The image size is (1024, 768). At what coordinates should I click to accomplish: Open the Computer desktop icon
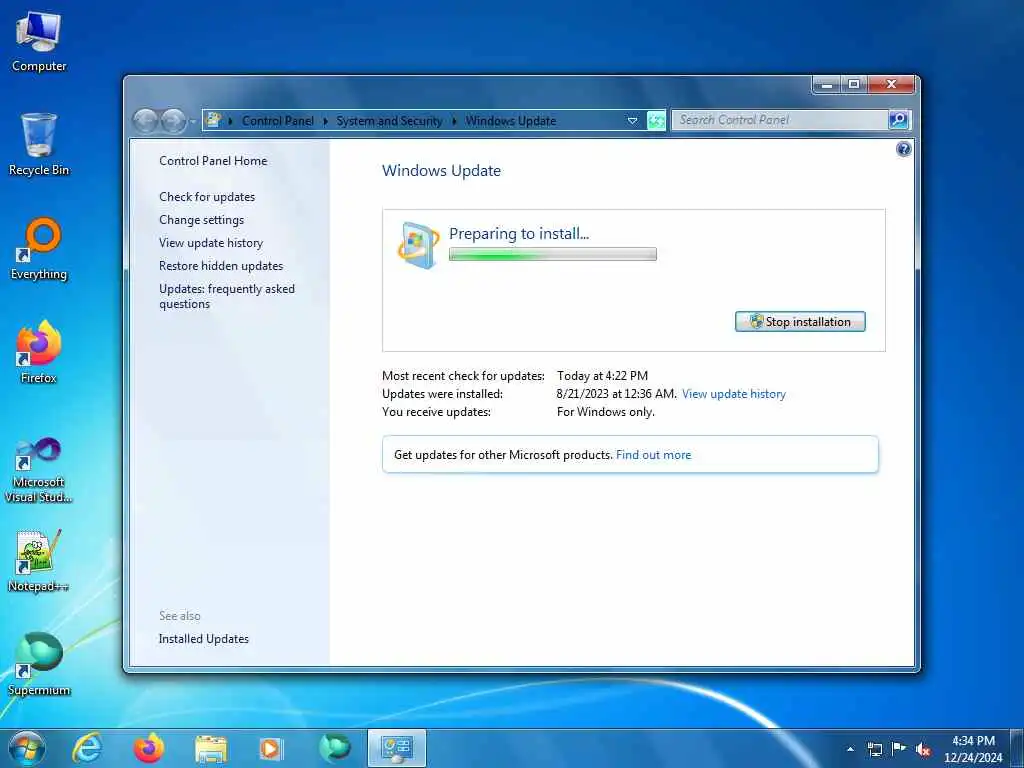39,42
